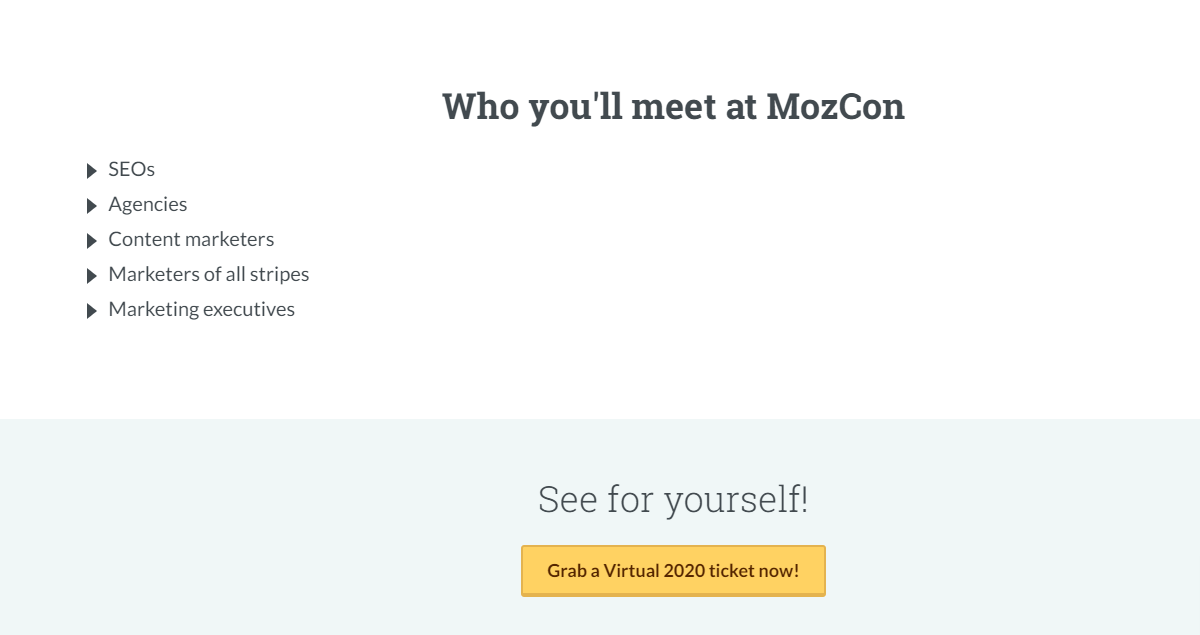This screenshot has height=635, width=1200.
Task: Click the Marketing executives label
Action: pyautogui.click(x=202, y=310)
